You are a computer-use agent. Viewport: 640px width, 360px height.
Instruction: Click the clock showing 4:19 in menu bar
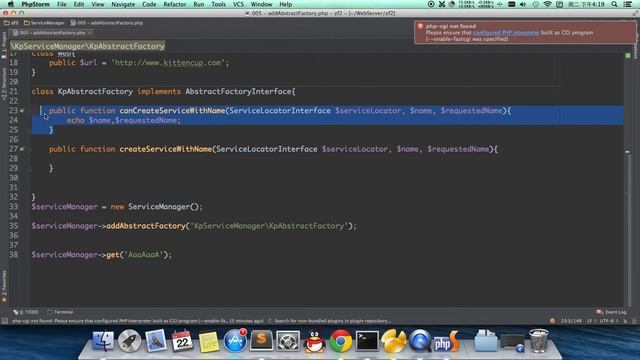[x=586, y=4]
